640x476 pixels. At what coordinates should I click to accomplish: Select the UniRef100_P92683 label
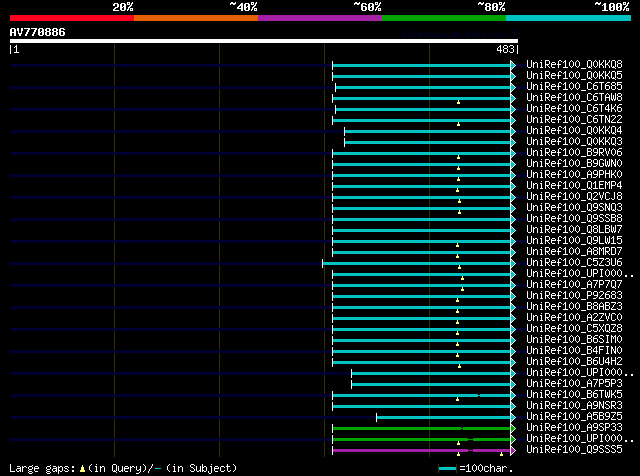[574, 296]
